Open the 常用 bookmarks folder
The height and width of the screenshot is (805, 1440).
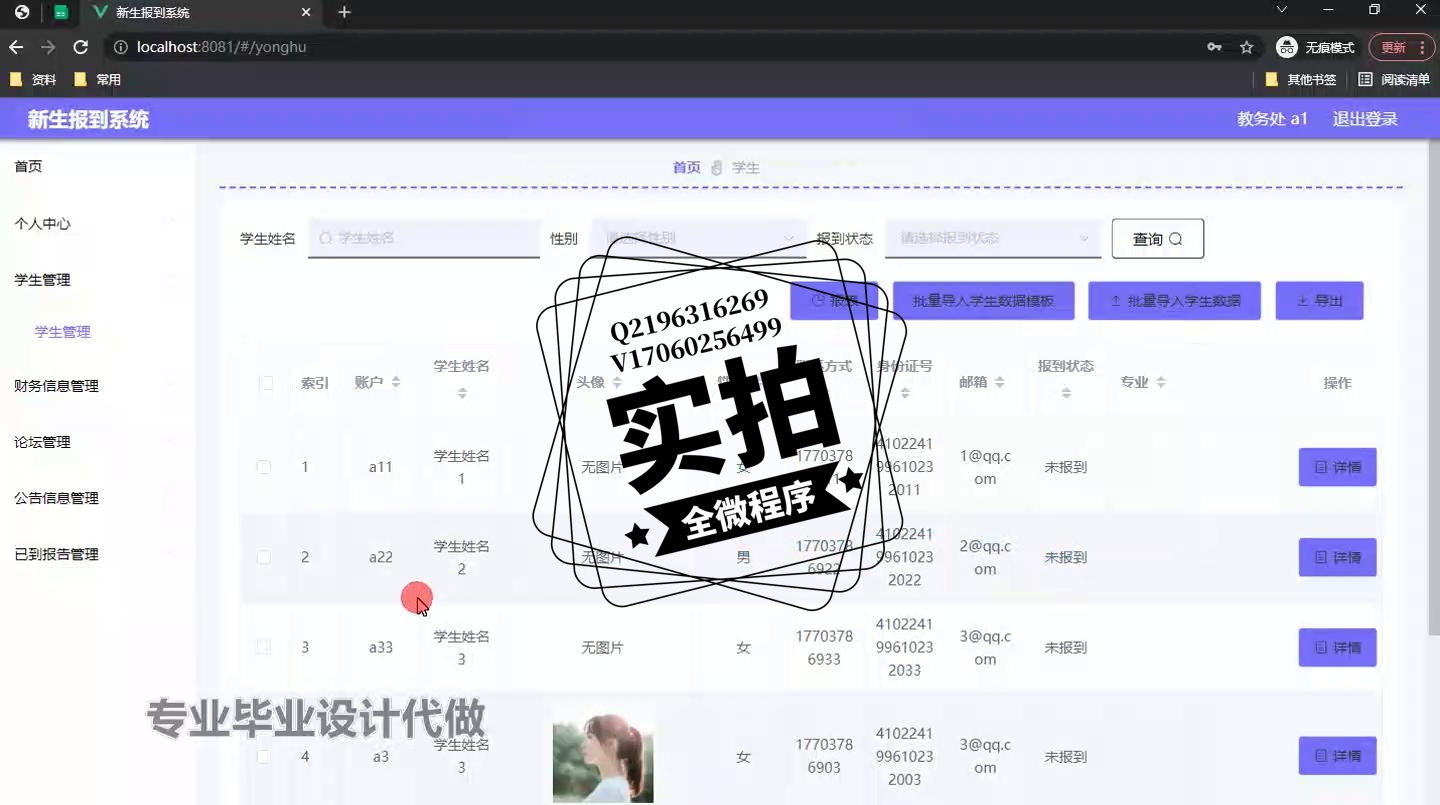click(97, 79)
